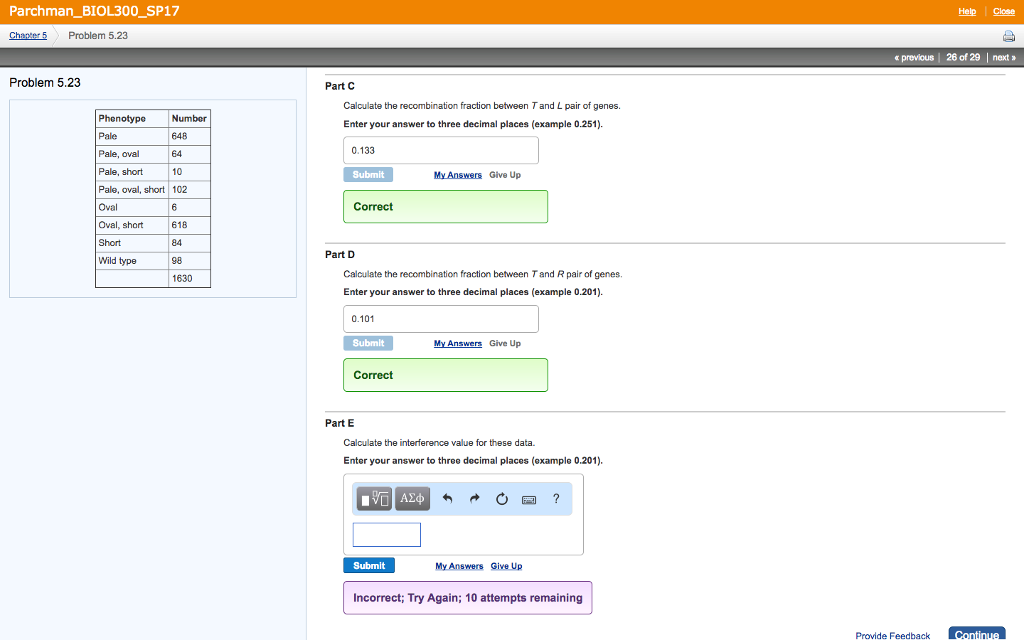The image size is (1024, 640).
Task: Click Give Up under Part E
Action: [x=506, y=566]
